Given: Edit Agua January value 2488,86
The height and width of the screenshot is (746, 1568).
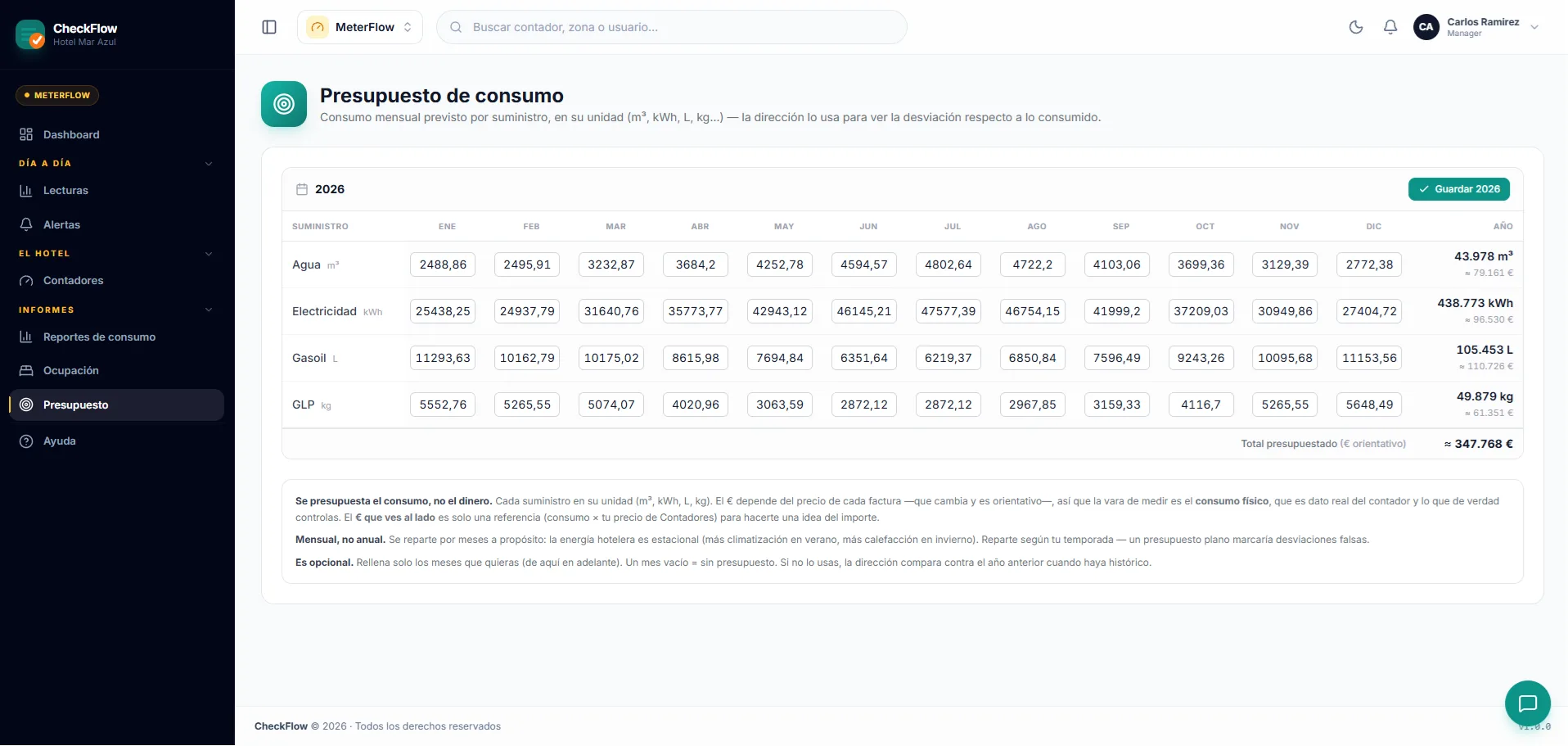Looking at the screenshot, I should coord(443,264).
